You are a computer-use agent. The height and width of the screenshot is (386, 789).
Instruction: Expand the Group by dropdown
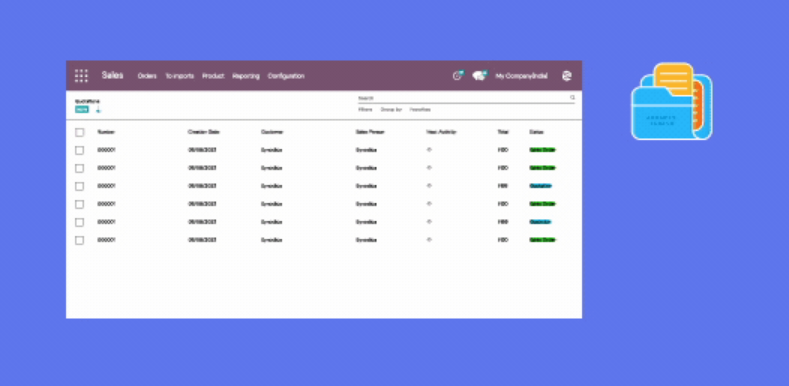click(391, 109)
